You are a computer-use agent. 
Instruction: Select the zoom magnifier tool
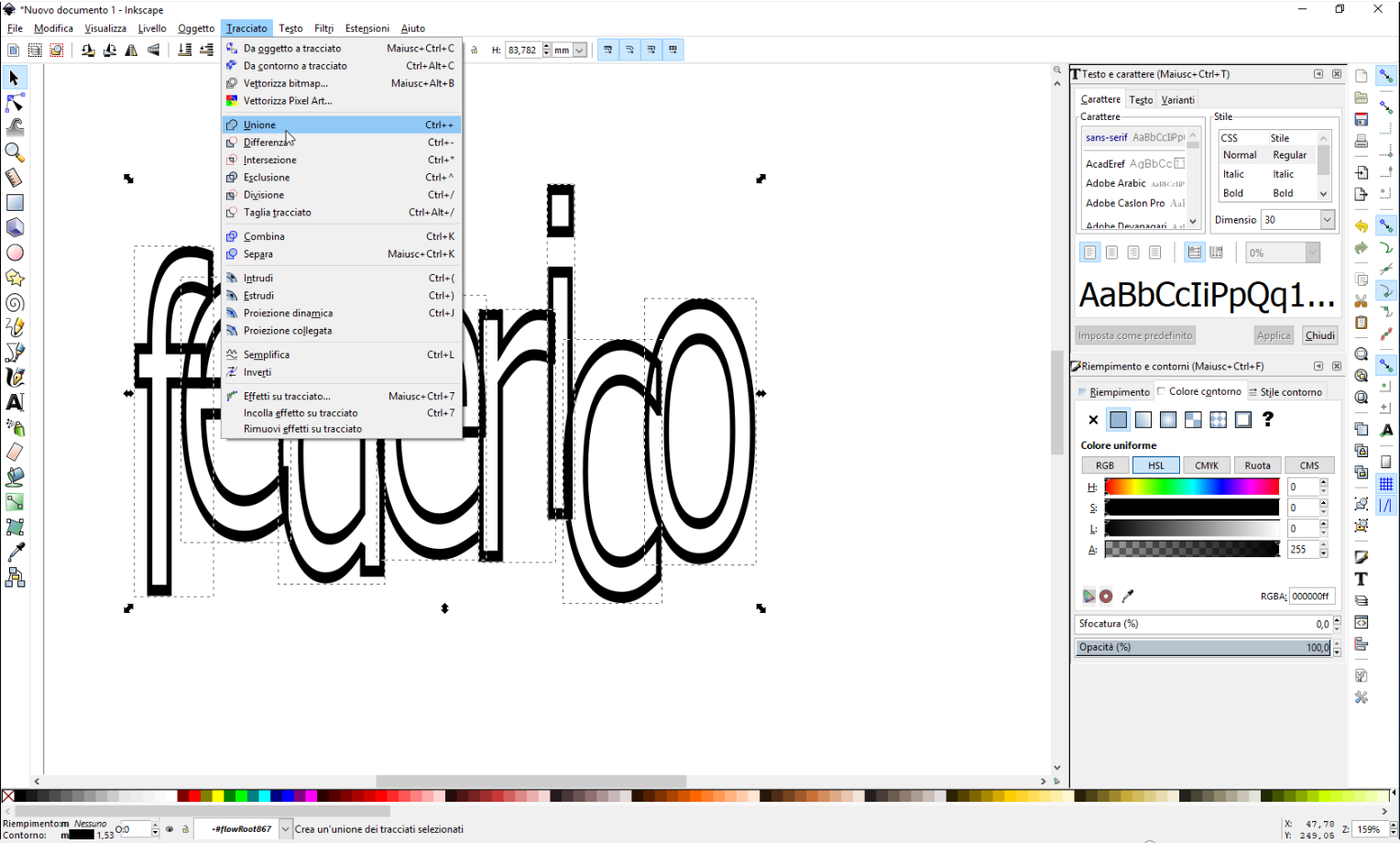pyautogui.click(x=15, y=152)
